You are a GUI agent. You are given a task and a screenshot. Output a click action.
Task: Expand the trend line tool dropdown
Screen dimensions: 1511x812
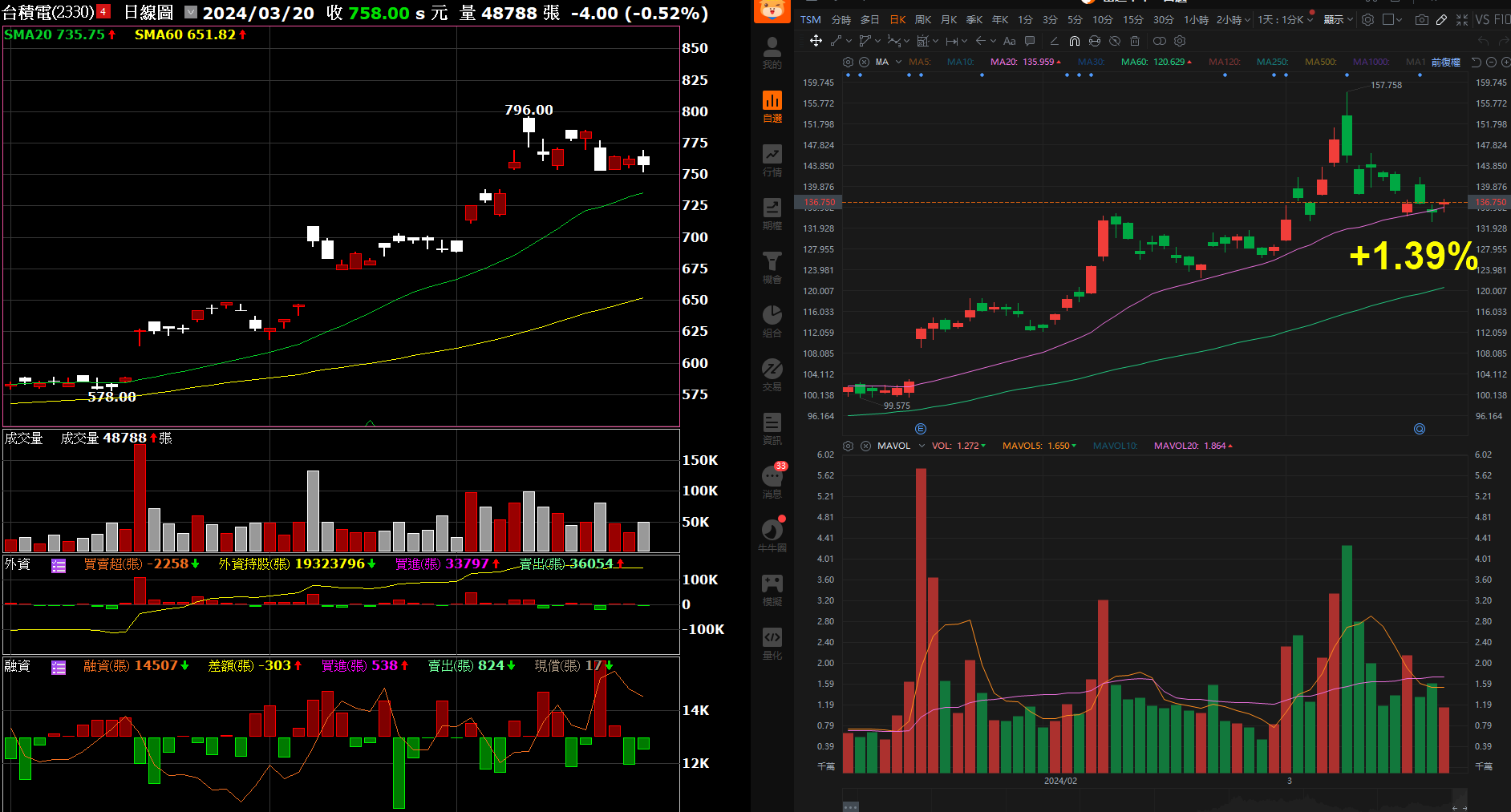[849, 41]
